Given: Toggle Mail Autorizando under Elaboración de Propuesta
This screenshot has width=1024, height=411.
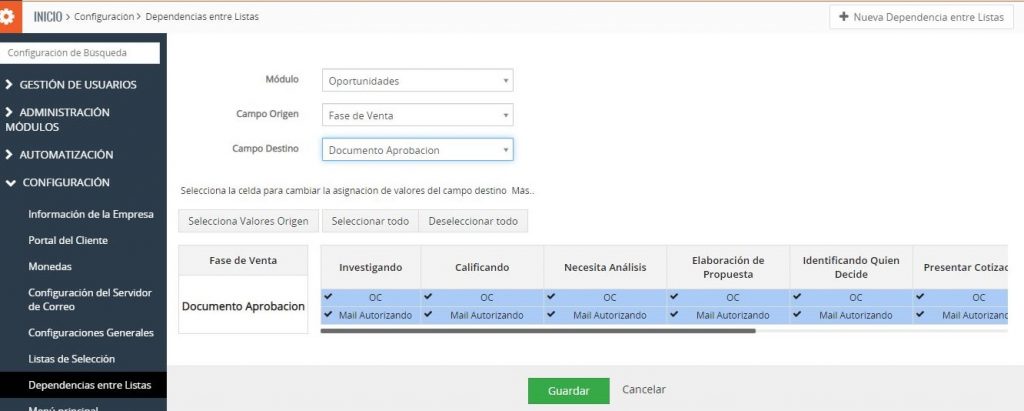Looking at the screenshot, I should tap(675, 314).
